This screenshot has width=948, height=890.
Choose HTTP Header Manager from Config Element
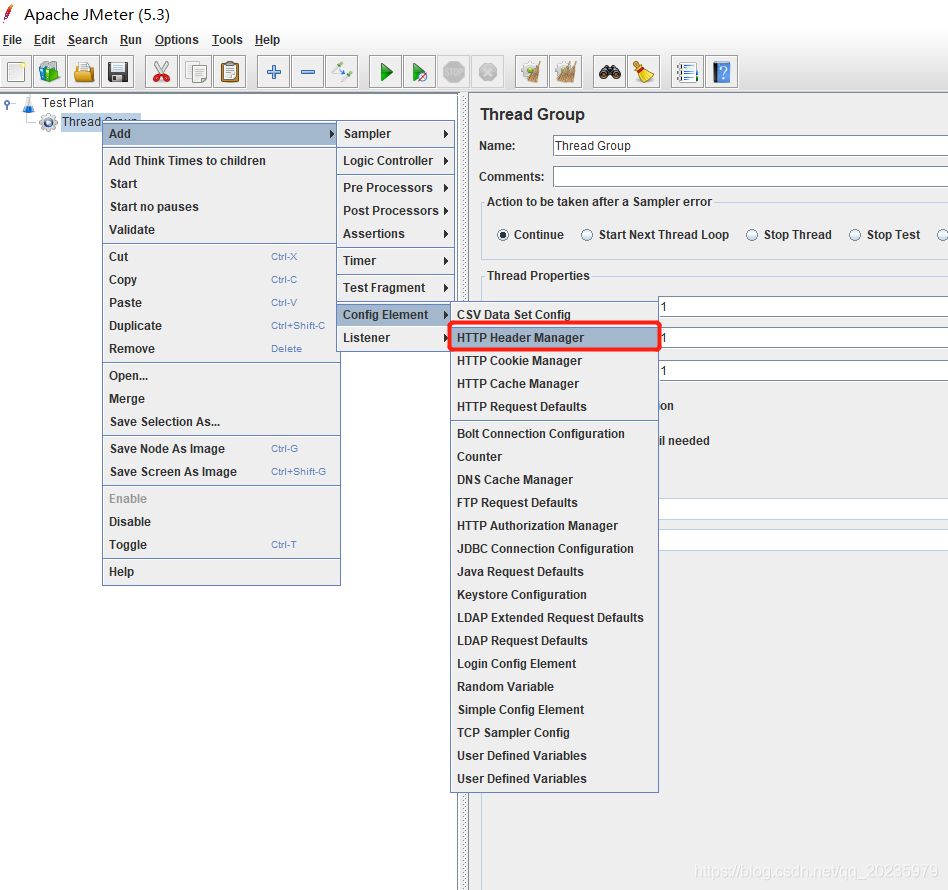pyautogui.click(x=554, y=337)
